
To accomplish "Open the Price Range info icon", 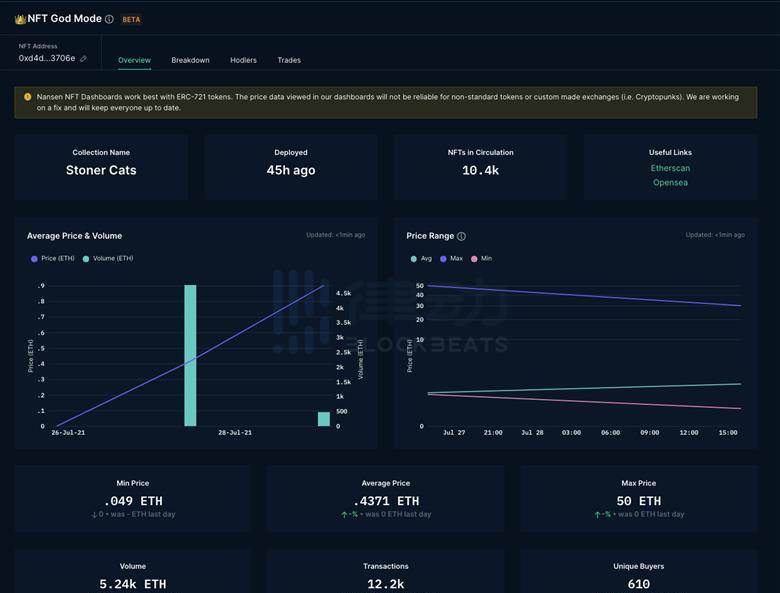I will (x=462, y=236).
